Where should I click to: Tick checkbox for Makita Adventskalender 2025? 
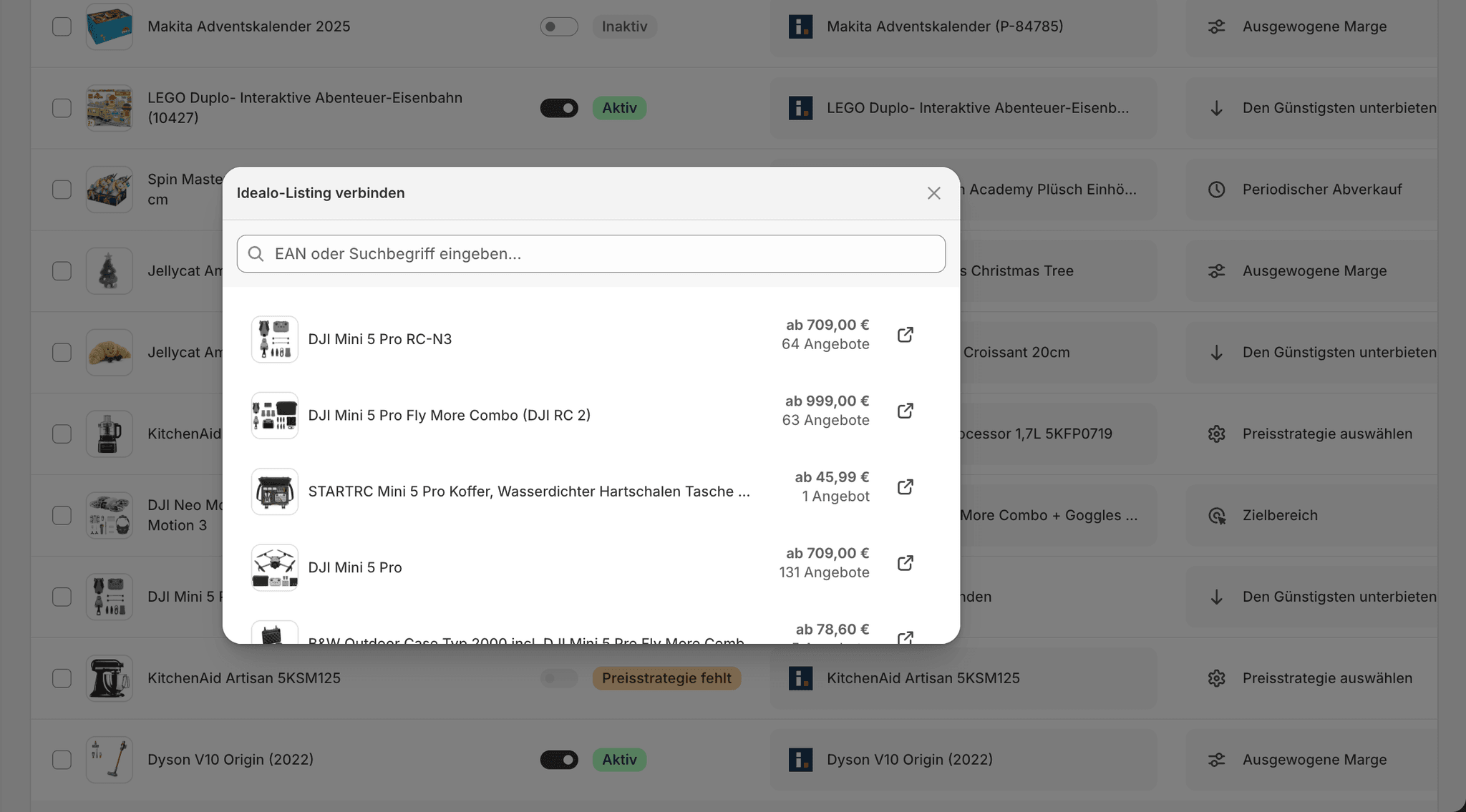(x=62, y=26)
